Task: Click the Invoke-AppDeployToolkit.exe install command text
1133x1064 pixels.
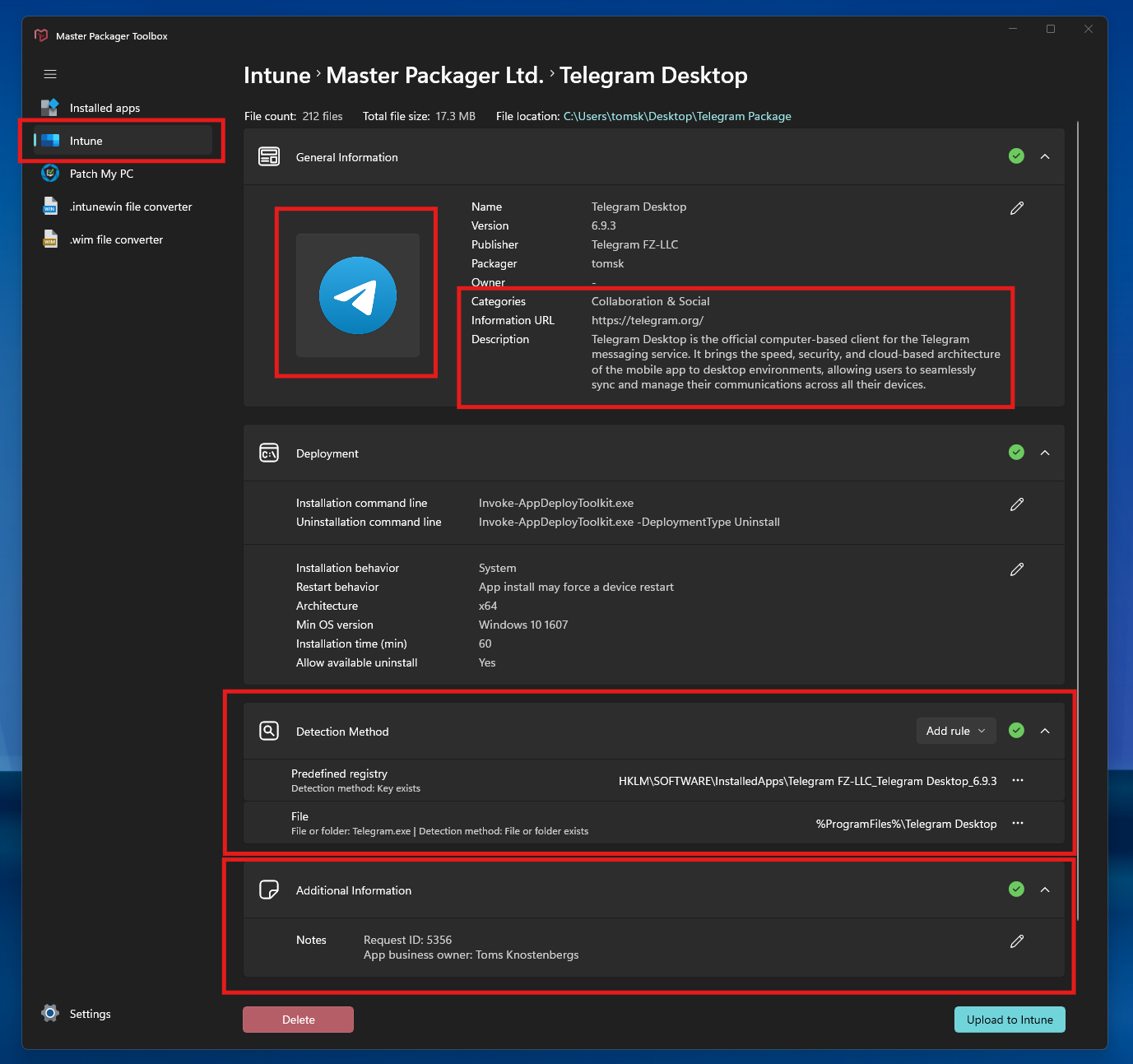Action: click(x=556, y=503)
